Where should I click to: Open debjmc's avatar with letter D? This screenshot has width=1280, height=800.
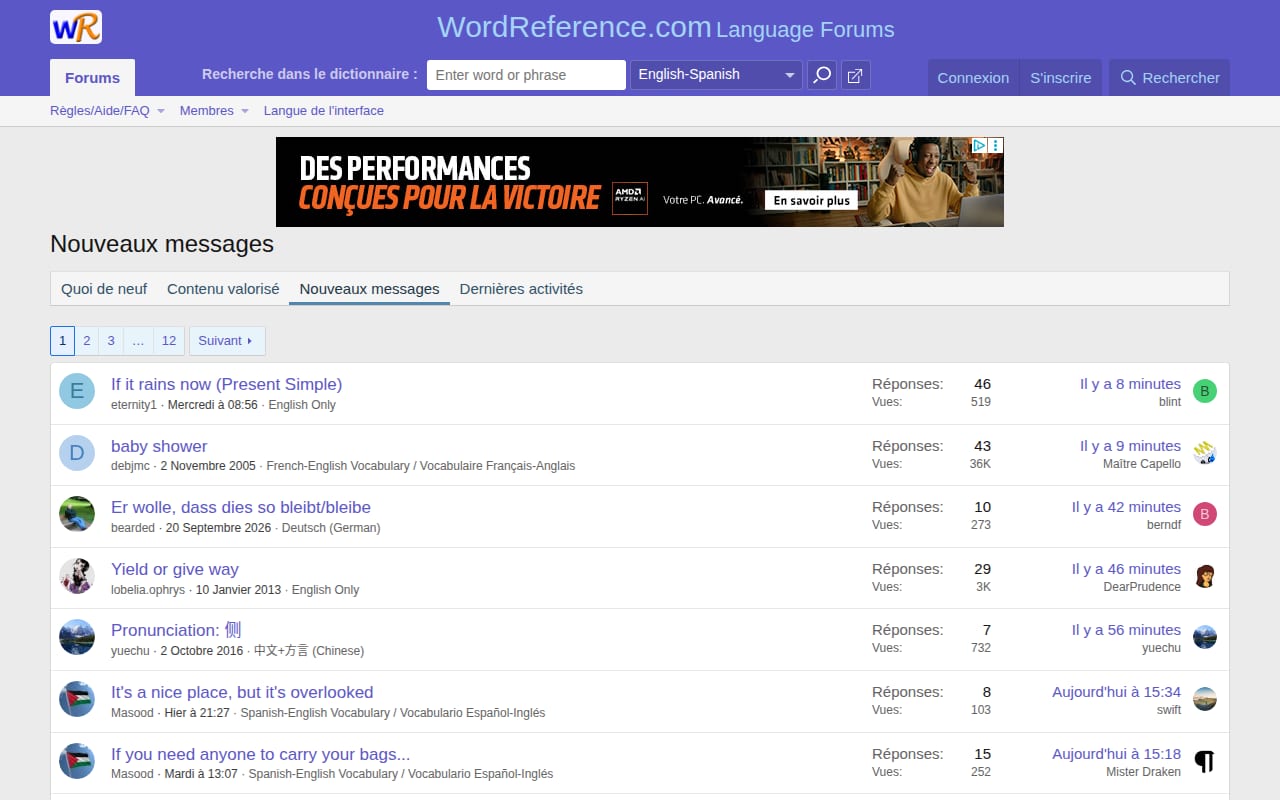(77, 454)
